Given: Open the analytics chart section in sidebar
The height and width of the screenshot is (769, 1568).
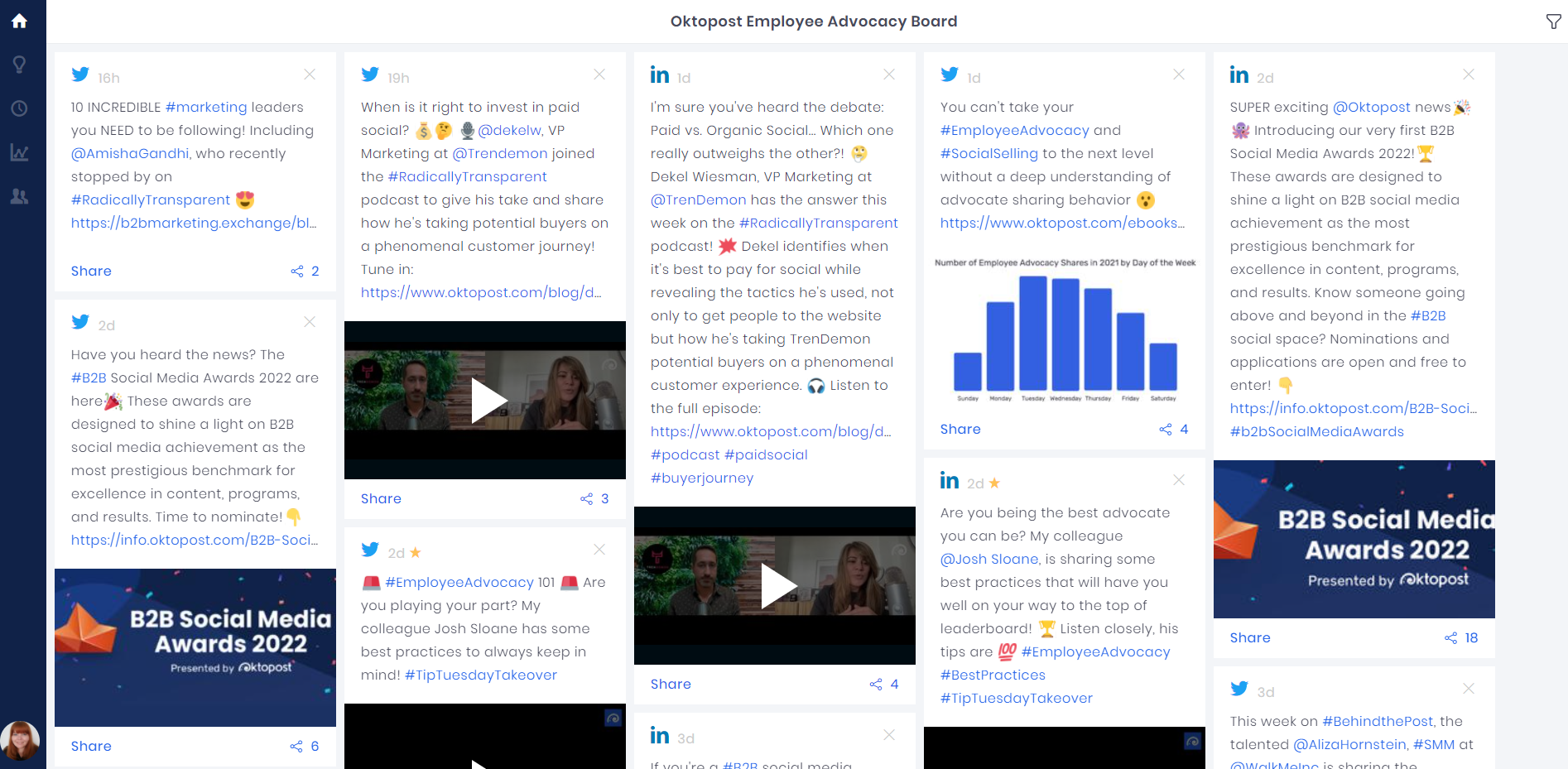Looking at the screenshot, I should 19,152.
